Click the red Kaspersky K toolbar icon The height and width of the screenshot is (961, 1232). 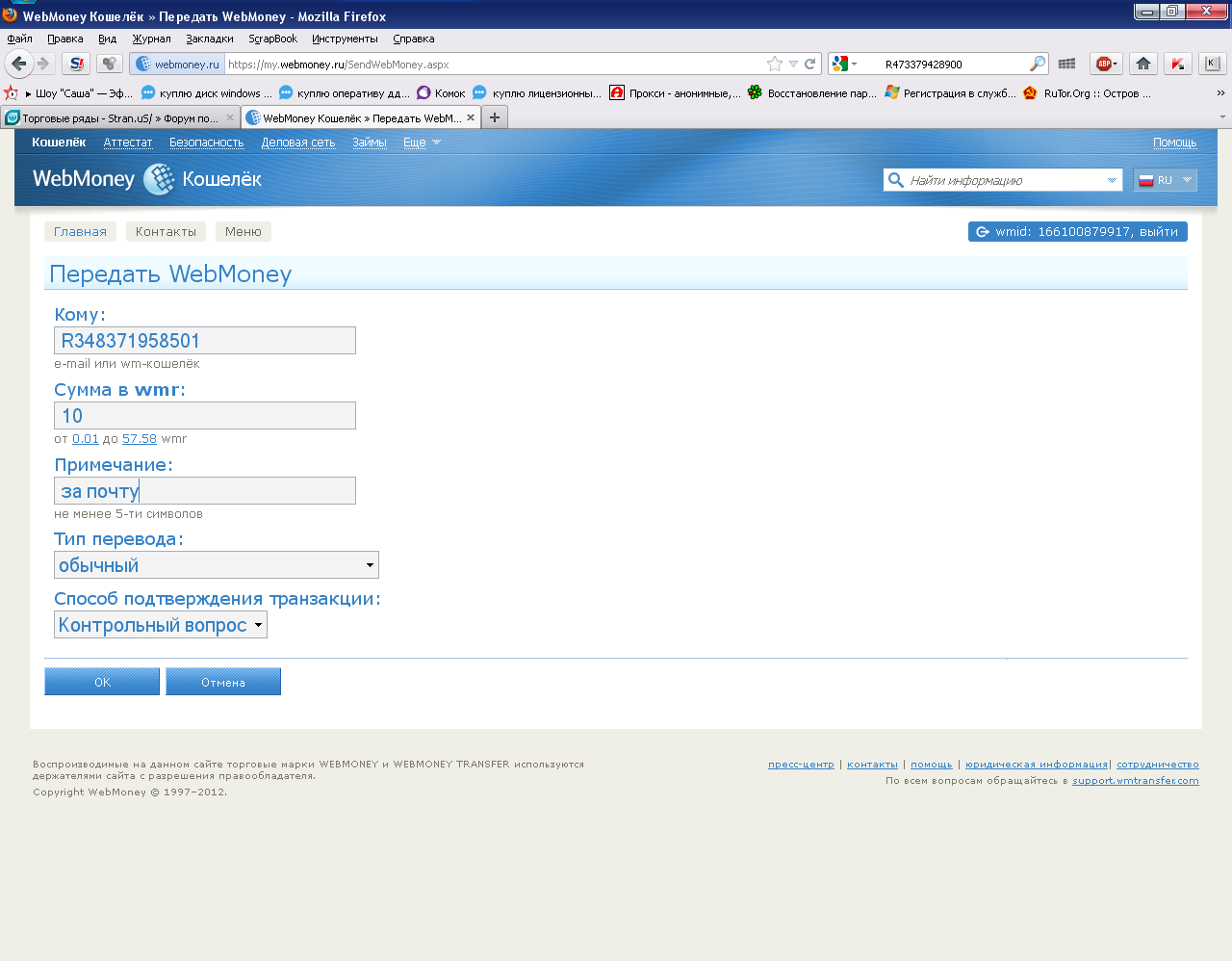point(1178,64)
